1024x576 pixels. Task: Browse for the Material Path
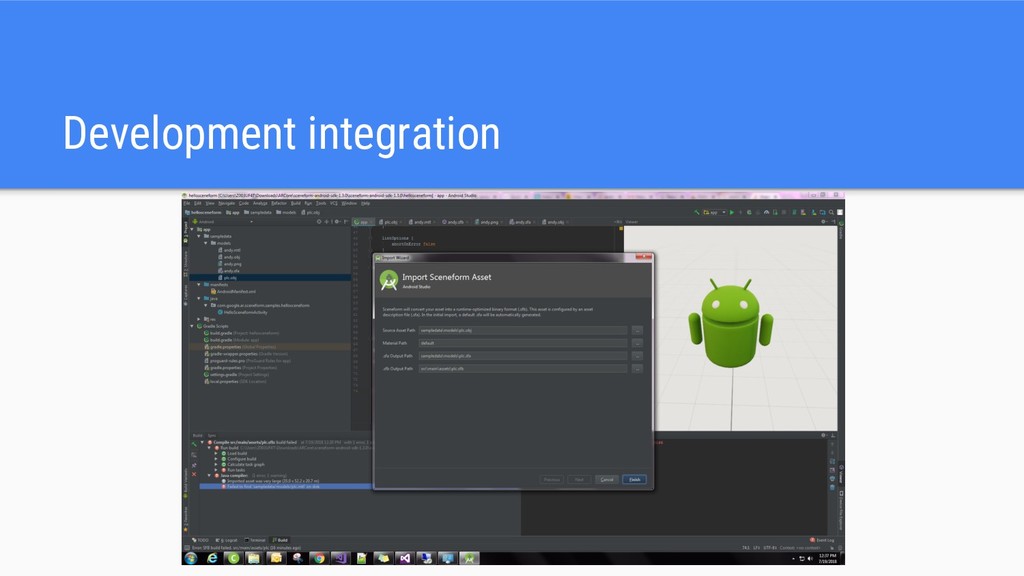pyautogui.click(x=637, y=343)
